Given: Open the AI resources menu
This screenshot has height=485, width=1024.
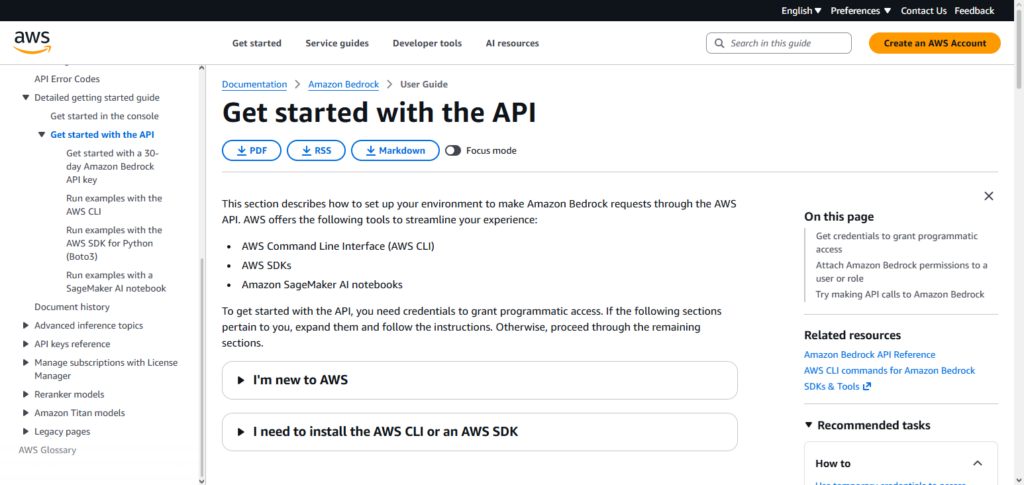Looking at the screenshot, I should click(512, 43).
